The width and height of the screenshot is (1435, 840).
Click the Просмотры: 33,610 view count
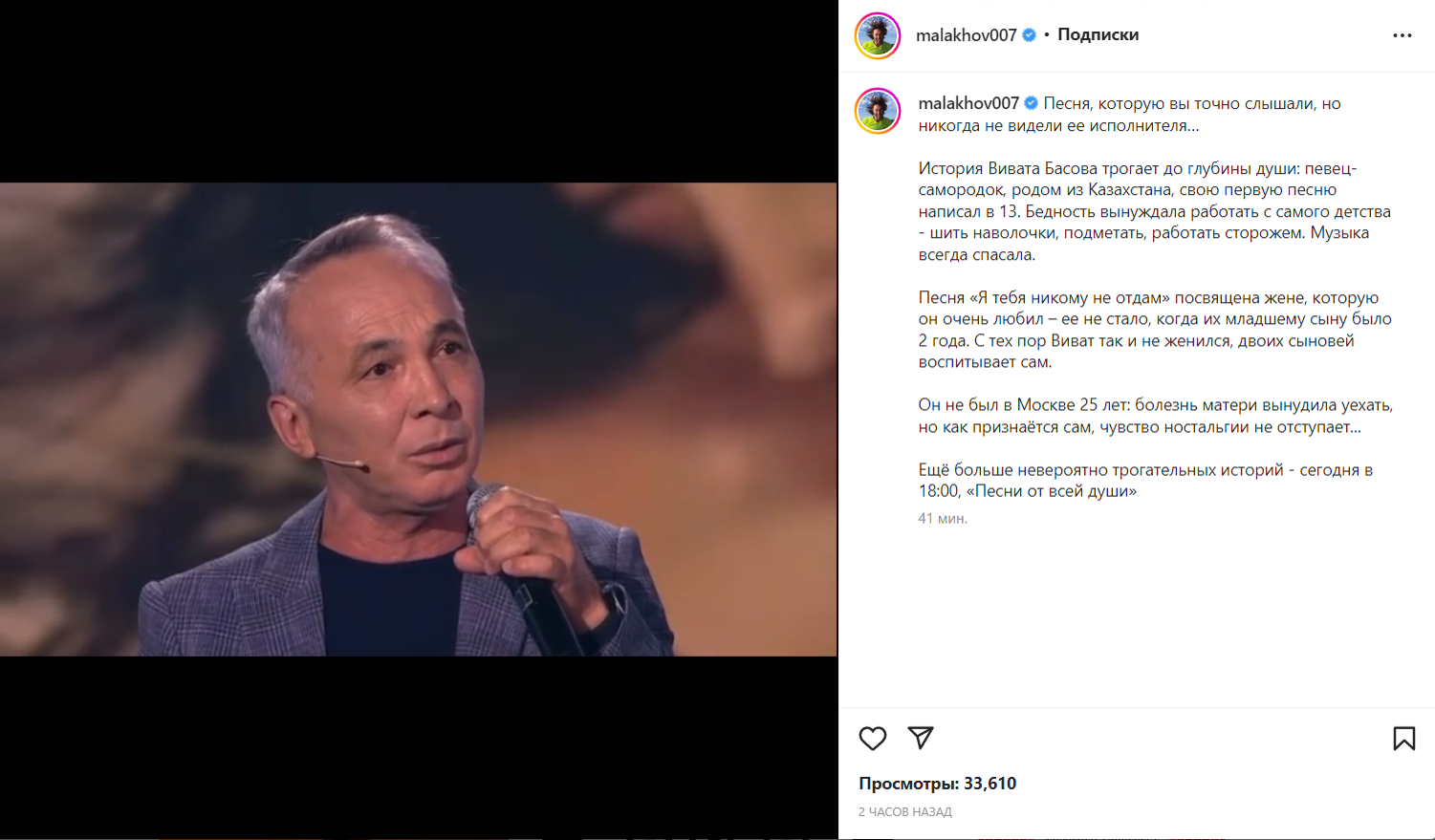(937, 784)
